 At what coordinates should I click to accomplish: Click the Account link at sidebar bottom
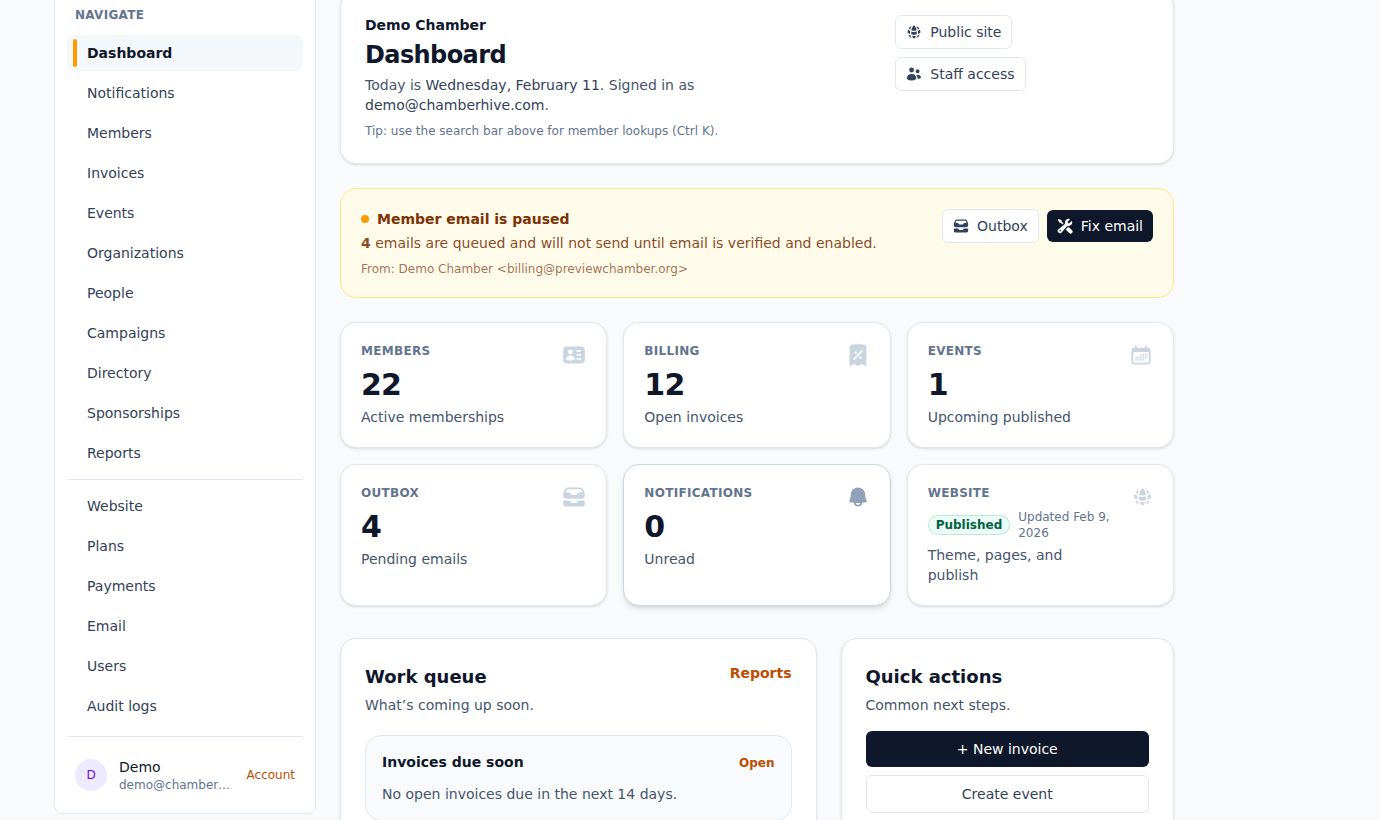coord(270,774)
